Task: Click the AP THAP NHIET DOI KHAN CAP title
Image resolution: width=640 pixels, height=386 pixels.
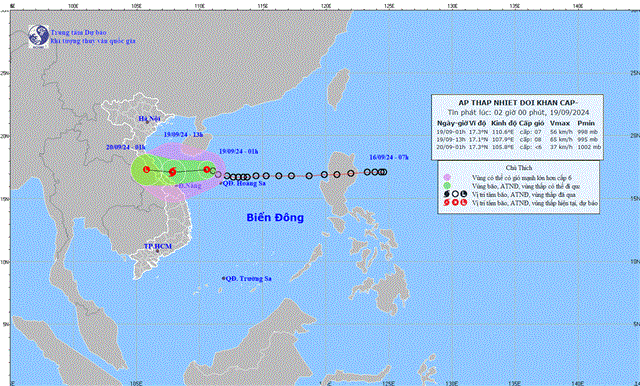Action: tap(518, 103)
